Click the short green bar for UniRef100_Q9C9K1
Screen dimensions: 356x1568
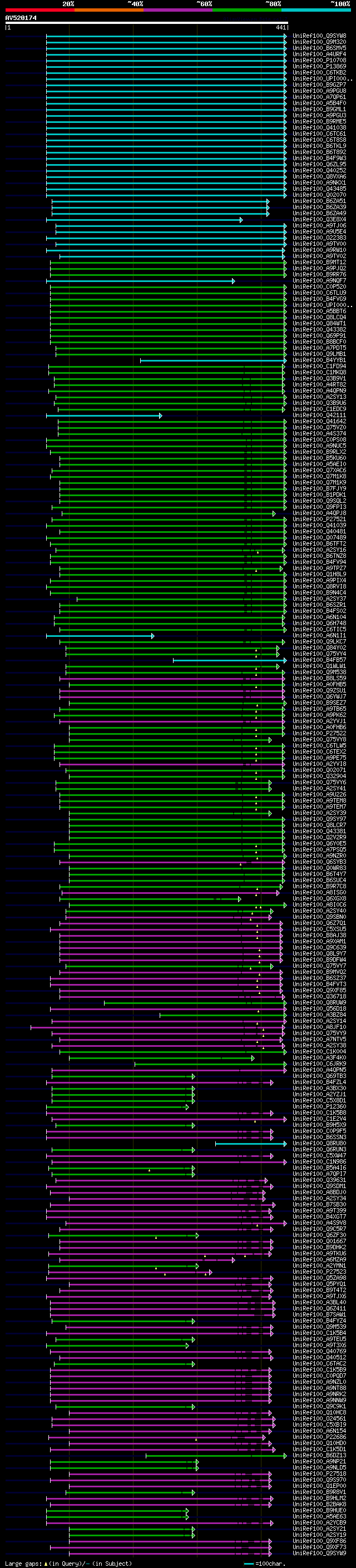125,1407
